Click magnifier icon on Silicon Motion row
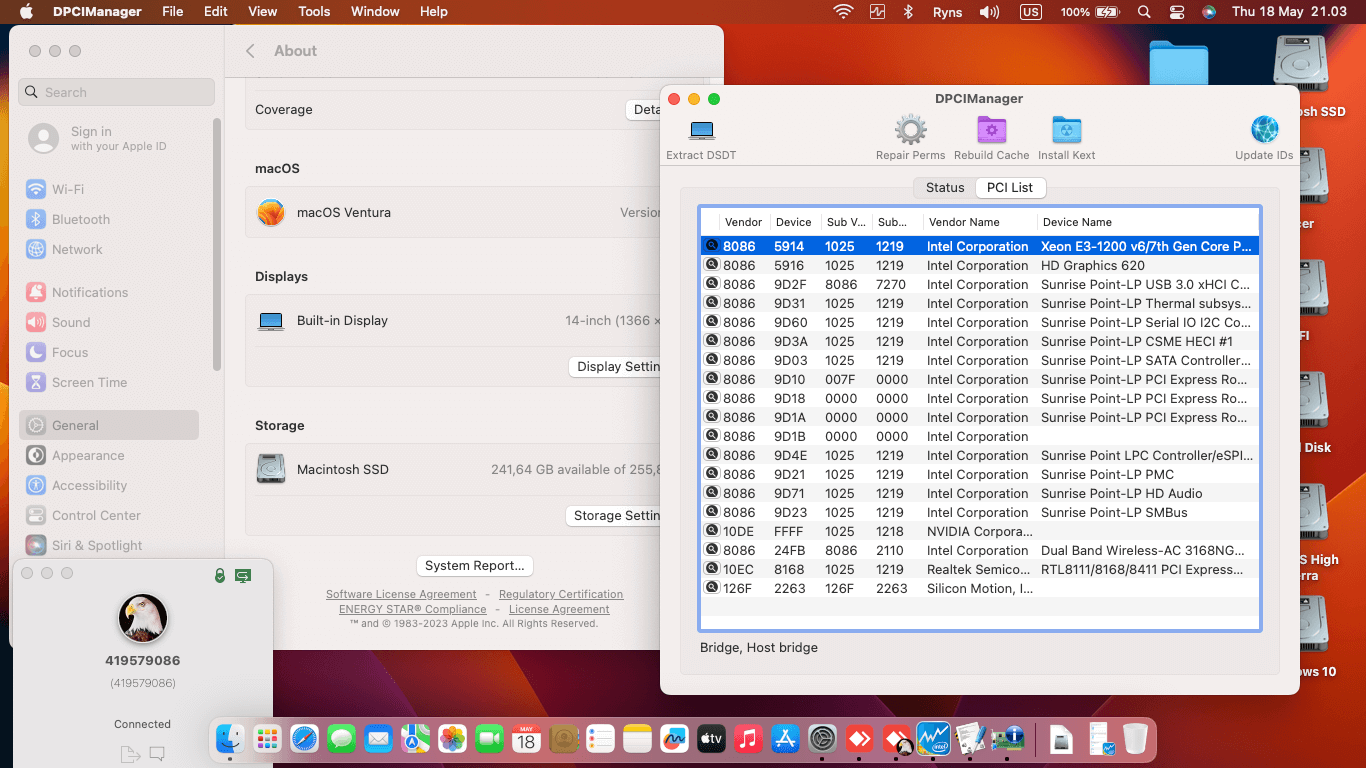The image size is (1366, 768). pyautogui.click(x=712, y=588)
